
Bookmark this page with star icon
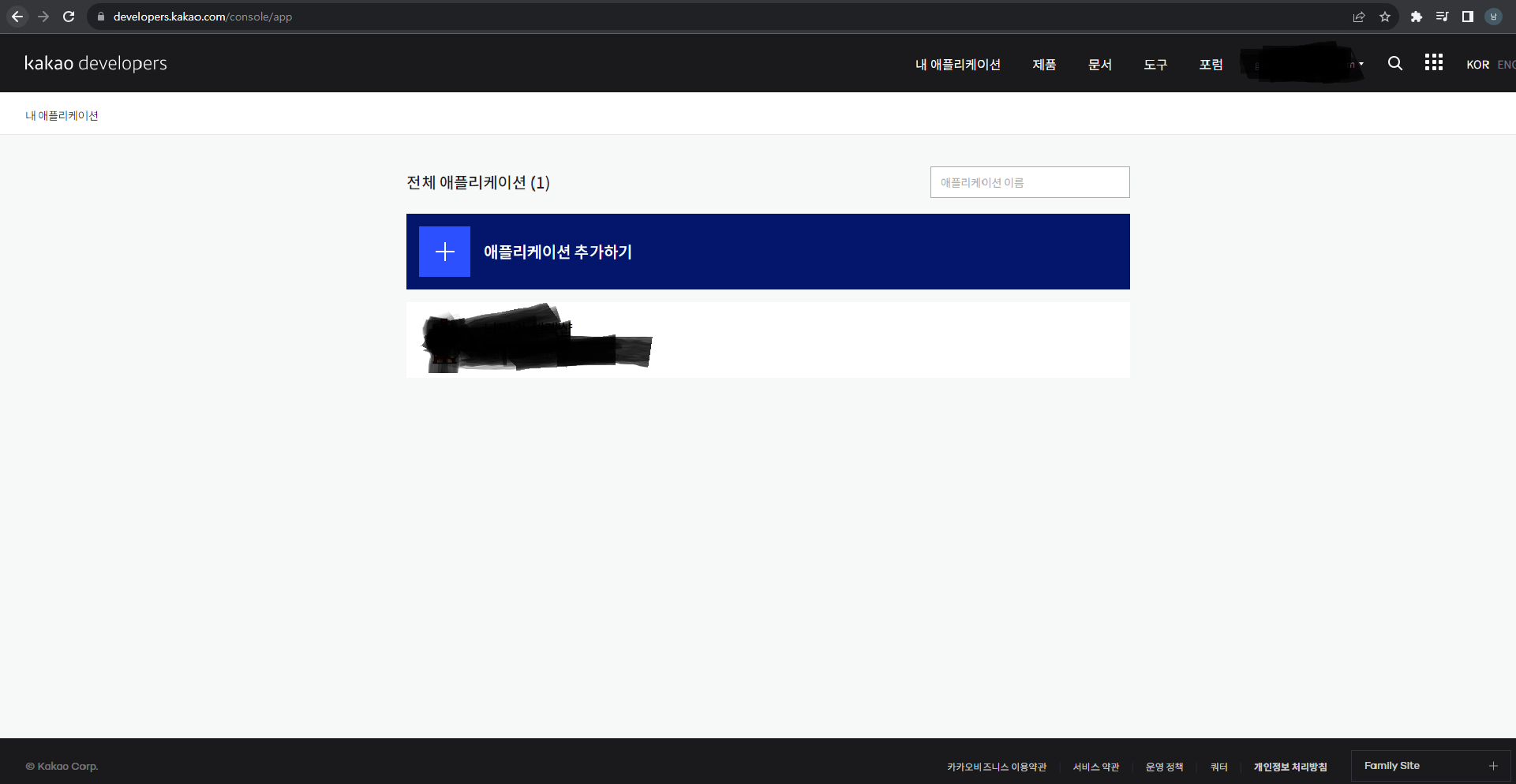[1385, 17]
